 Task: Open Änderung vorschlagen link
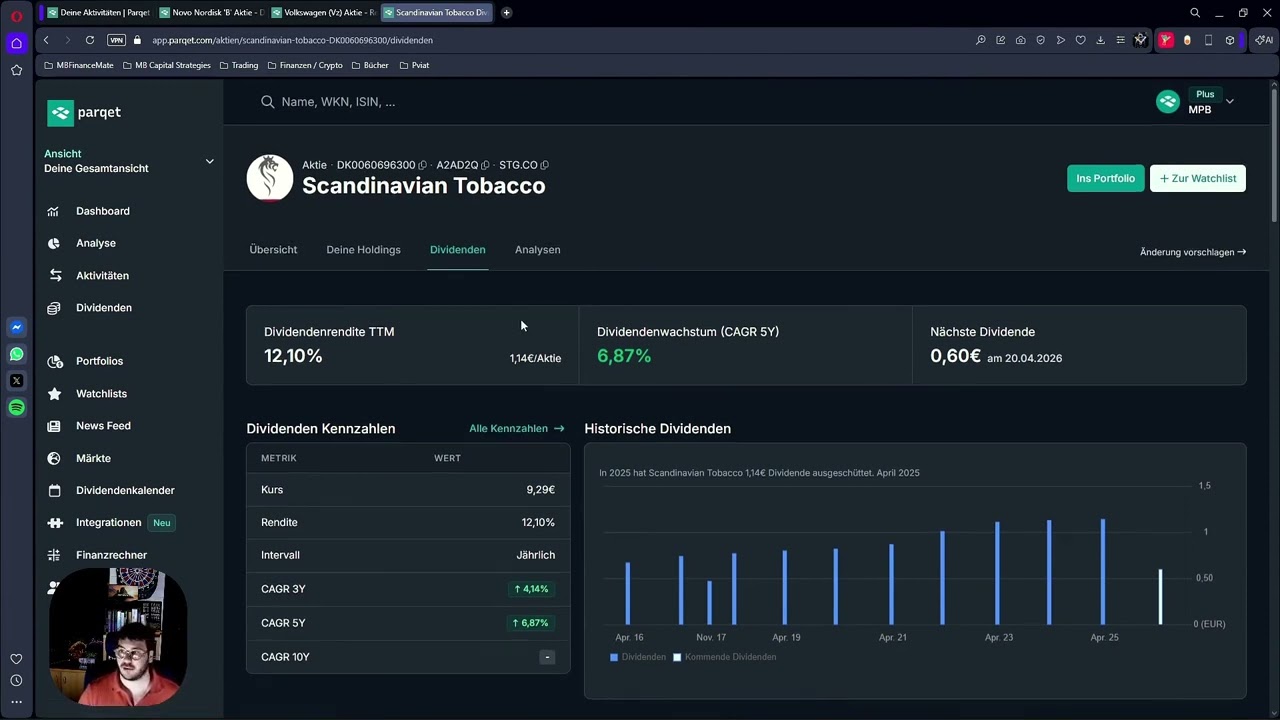click(1193, 252)
